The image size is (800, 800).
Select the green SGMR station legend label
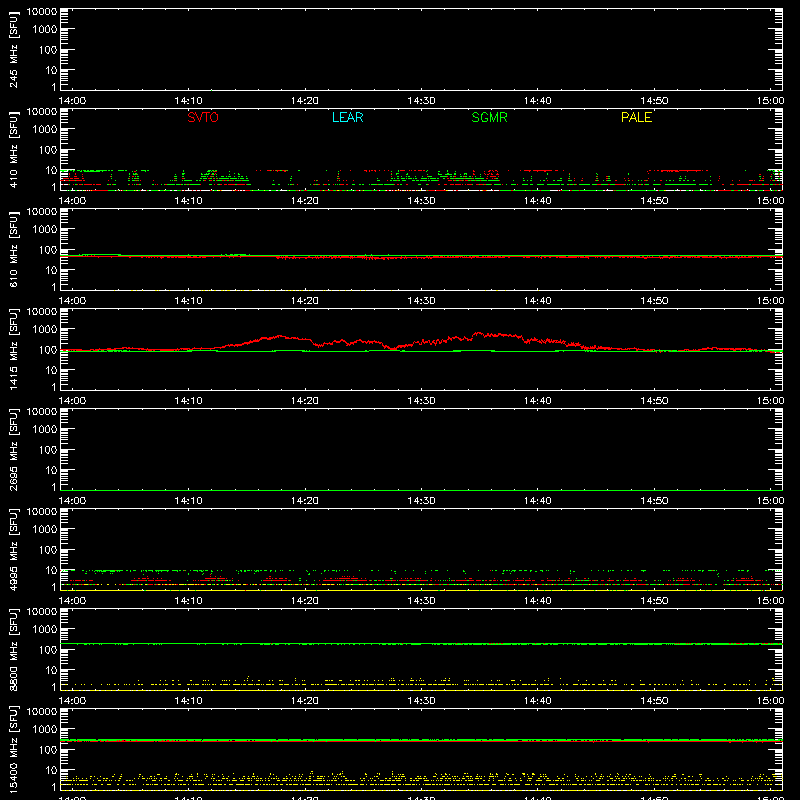click(489, 117)
